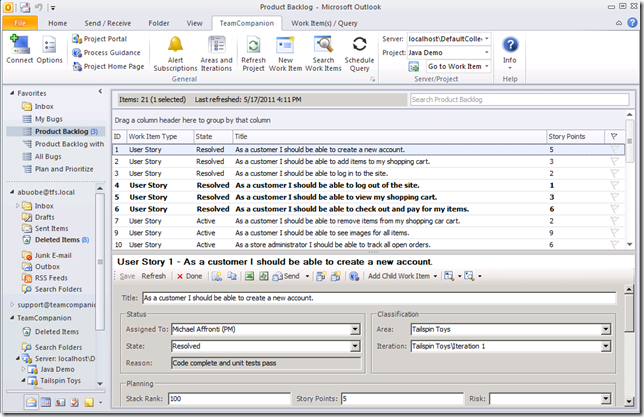Click Refresh Project in the ribbon
Image resolution: width=644 pixels, height=417 pixels.
click(x=253, y=53)
